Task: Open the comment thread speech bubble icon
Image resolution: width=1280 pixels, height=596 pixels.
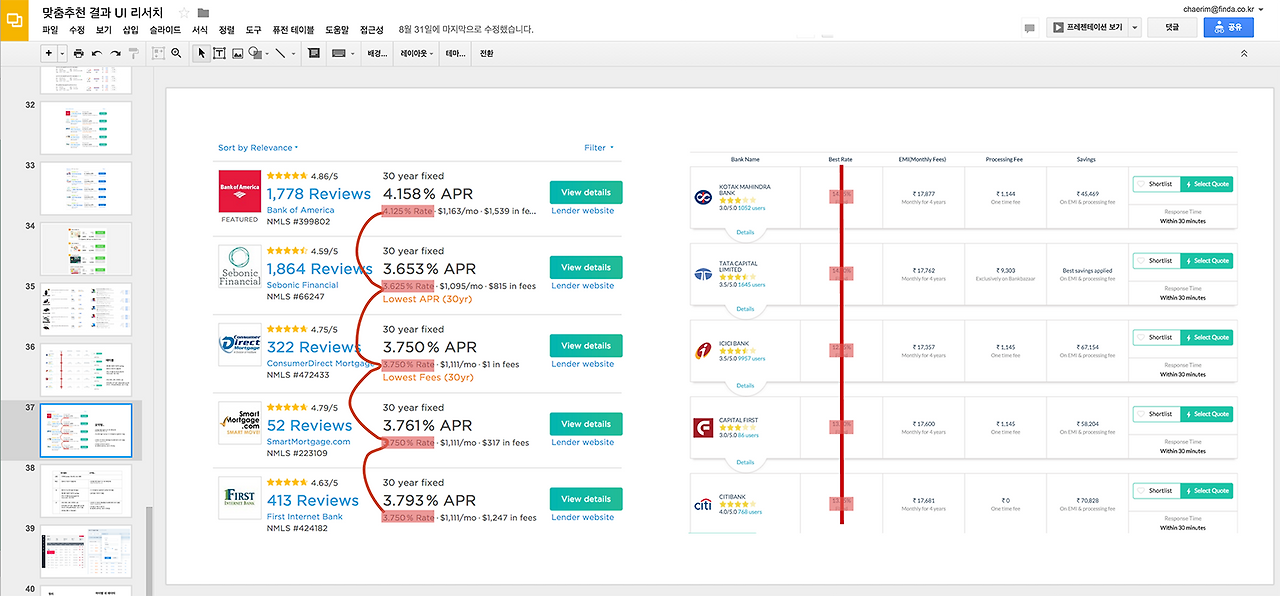Action: 1030,29
